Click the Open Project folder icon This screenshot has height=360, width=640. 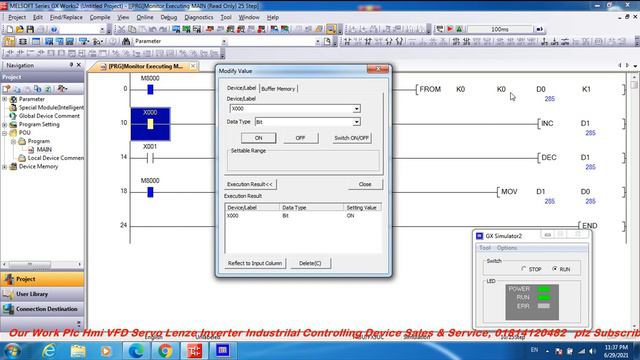[20, 29]
